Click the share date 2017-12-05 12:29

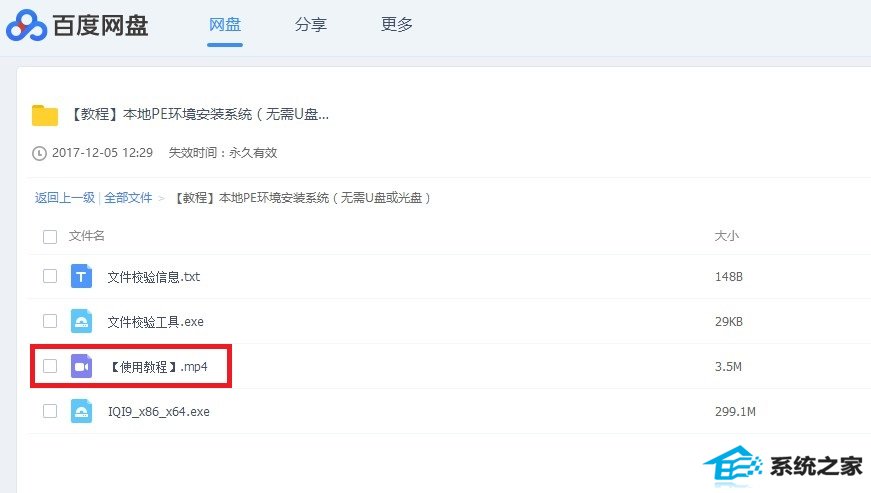click(x=102, y=153)
